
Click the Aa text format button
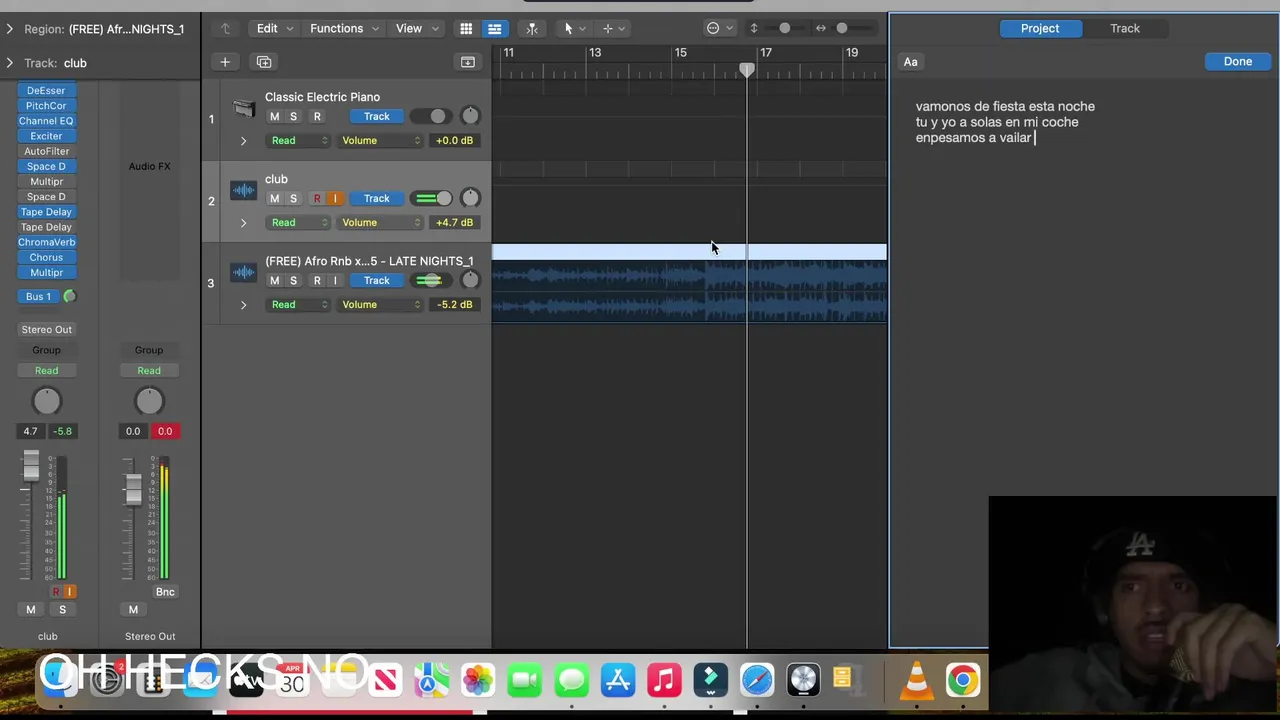[x=910, y=62]
